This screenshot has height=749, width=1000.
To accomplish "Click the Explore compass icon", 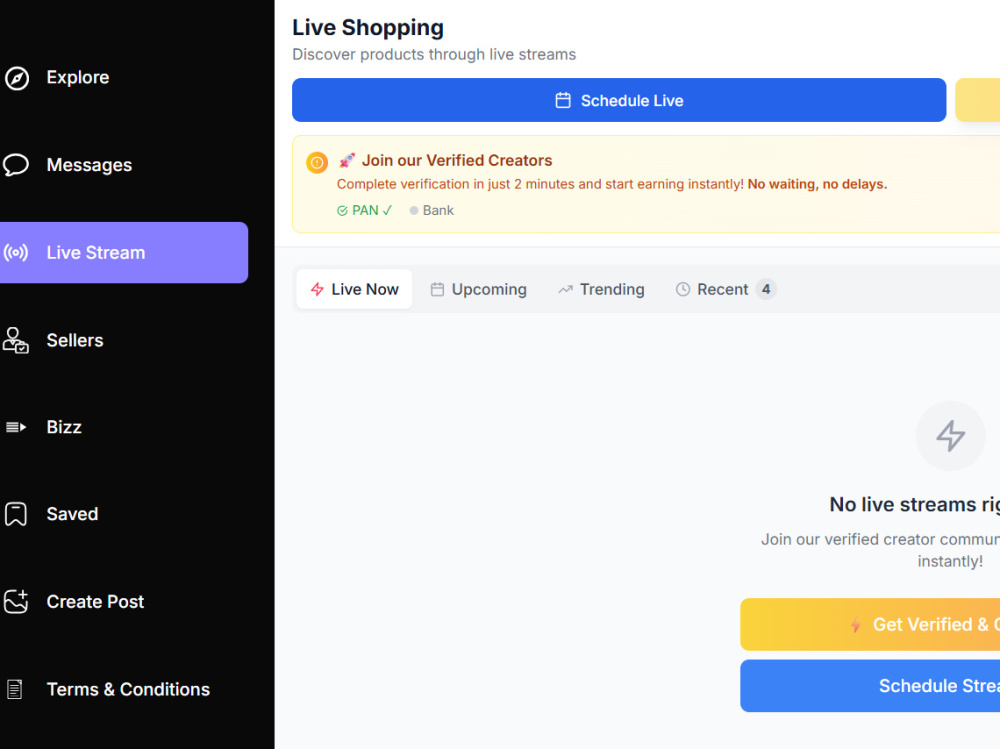I will click(17, 78).
